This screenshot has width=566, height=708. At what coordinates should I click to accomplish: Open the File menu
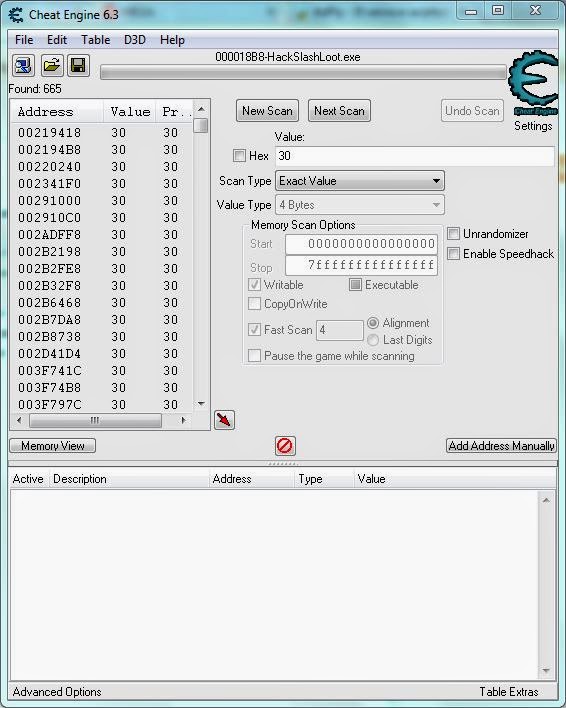click(24, 40)
